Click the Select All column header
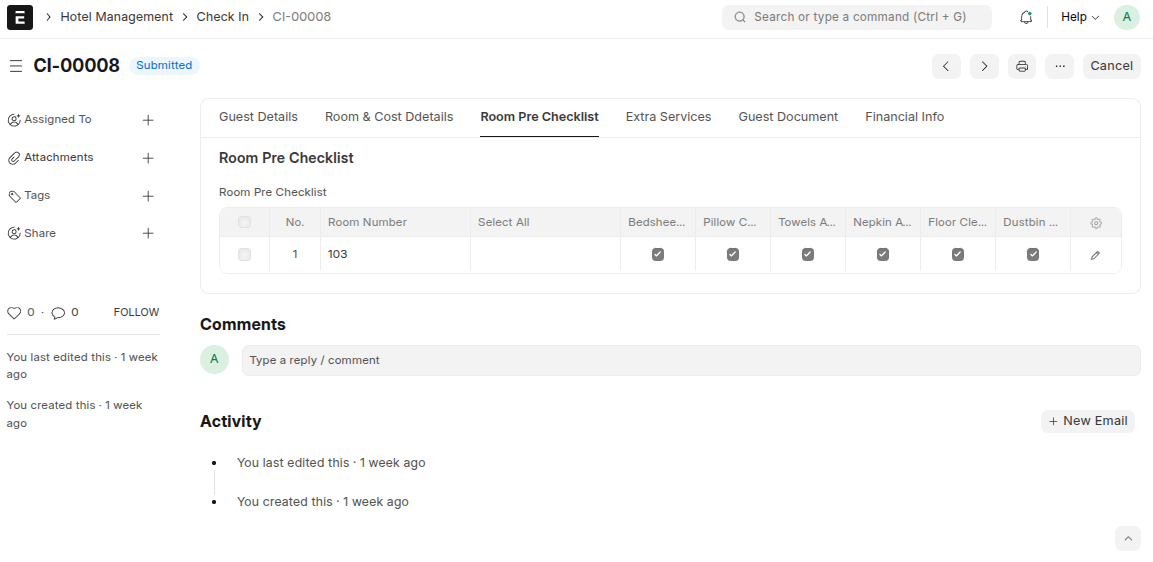 coord(545,222)
